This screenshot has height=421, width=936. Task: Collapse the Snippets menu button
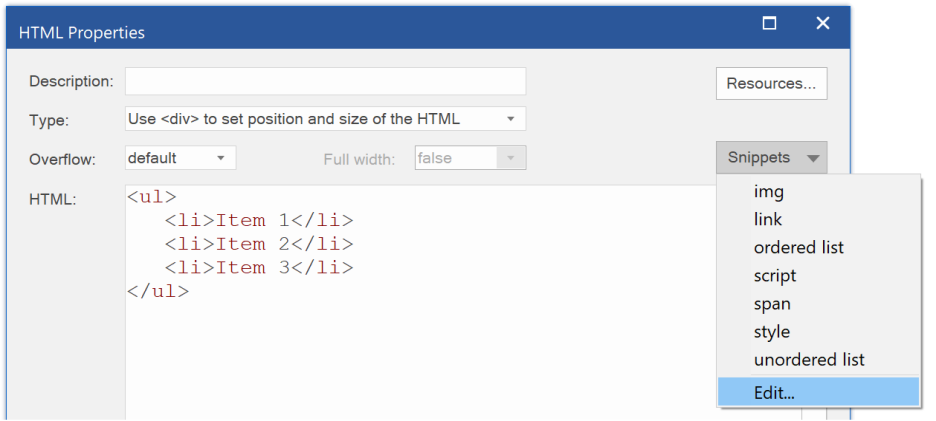click(771, 158)
